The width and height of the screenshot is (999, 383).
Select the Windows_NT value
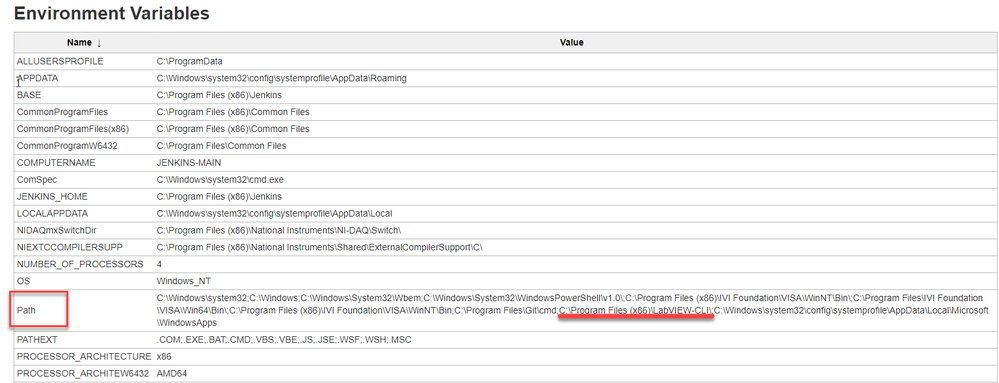[183, 281]
